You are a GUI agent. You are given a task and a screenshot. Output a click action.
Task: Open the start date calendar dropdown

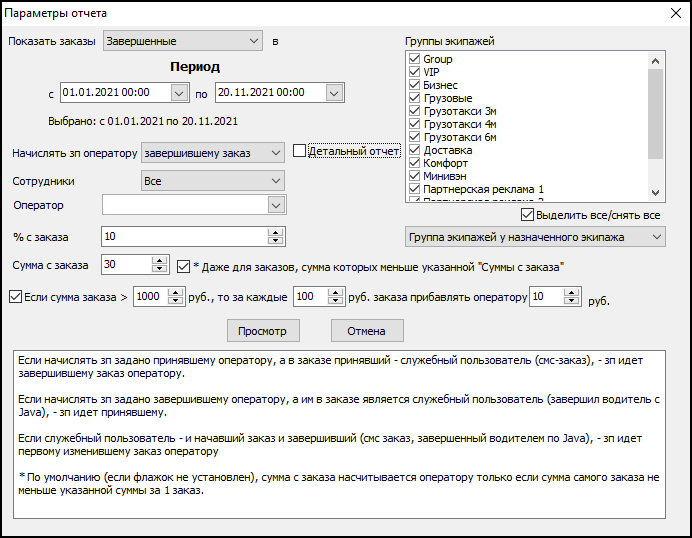point(179,92)
